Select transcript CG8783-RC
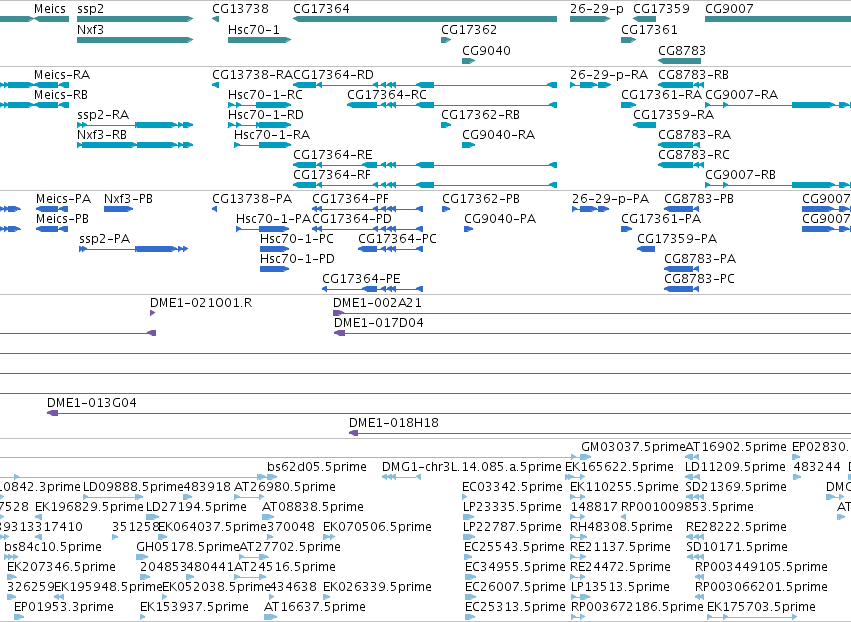This screenshot has width=851, height=622. 694,155
